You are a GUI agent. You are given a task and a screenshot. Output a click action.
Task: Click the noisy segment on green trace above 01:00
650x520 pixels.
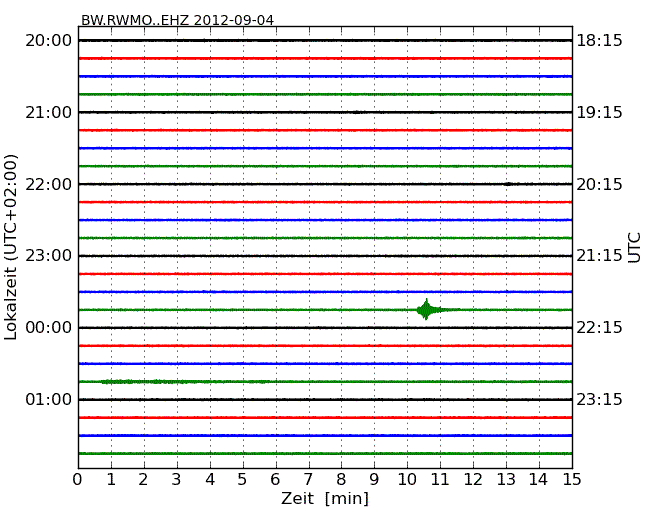pyautogui.click(x=184, y=381)
